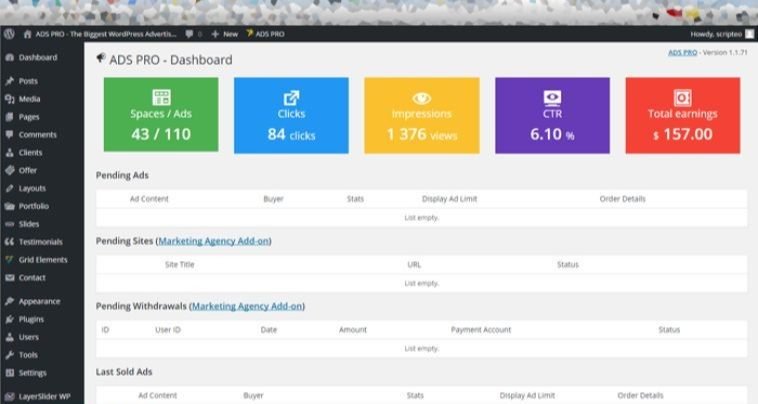Click New label in the admin bar

point(231,34)
